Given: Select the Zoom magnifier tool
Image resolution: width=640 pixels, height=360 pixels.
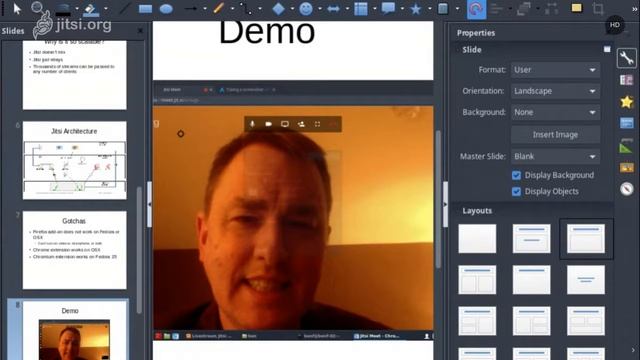Looking at the screenshot, I should pos(37,8).
